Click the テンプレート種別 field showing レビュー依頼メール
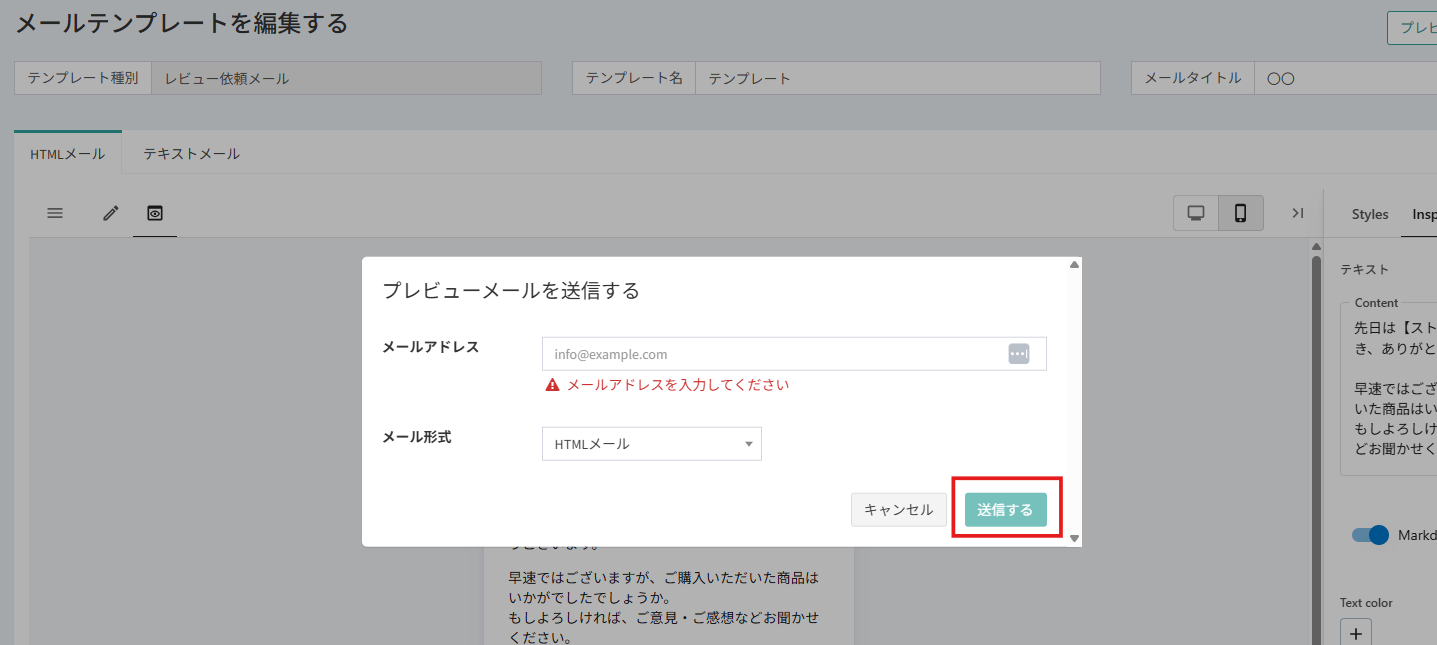The width and height of the screenshot is (1437, 645). [346, 78]
